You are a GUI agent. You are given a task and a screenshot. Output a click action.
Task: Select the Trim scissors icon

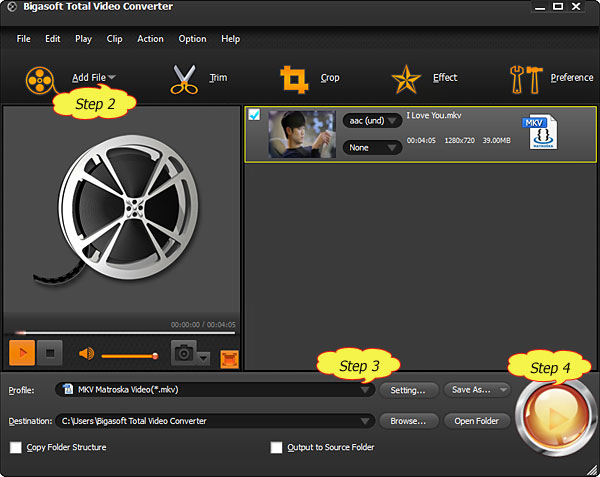(184, 79)
